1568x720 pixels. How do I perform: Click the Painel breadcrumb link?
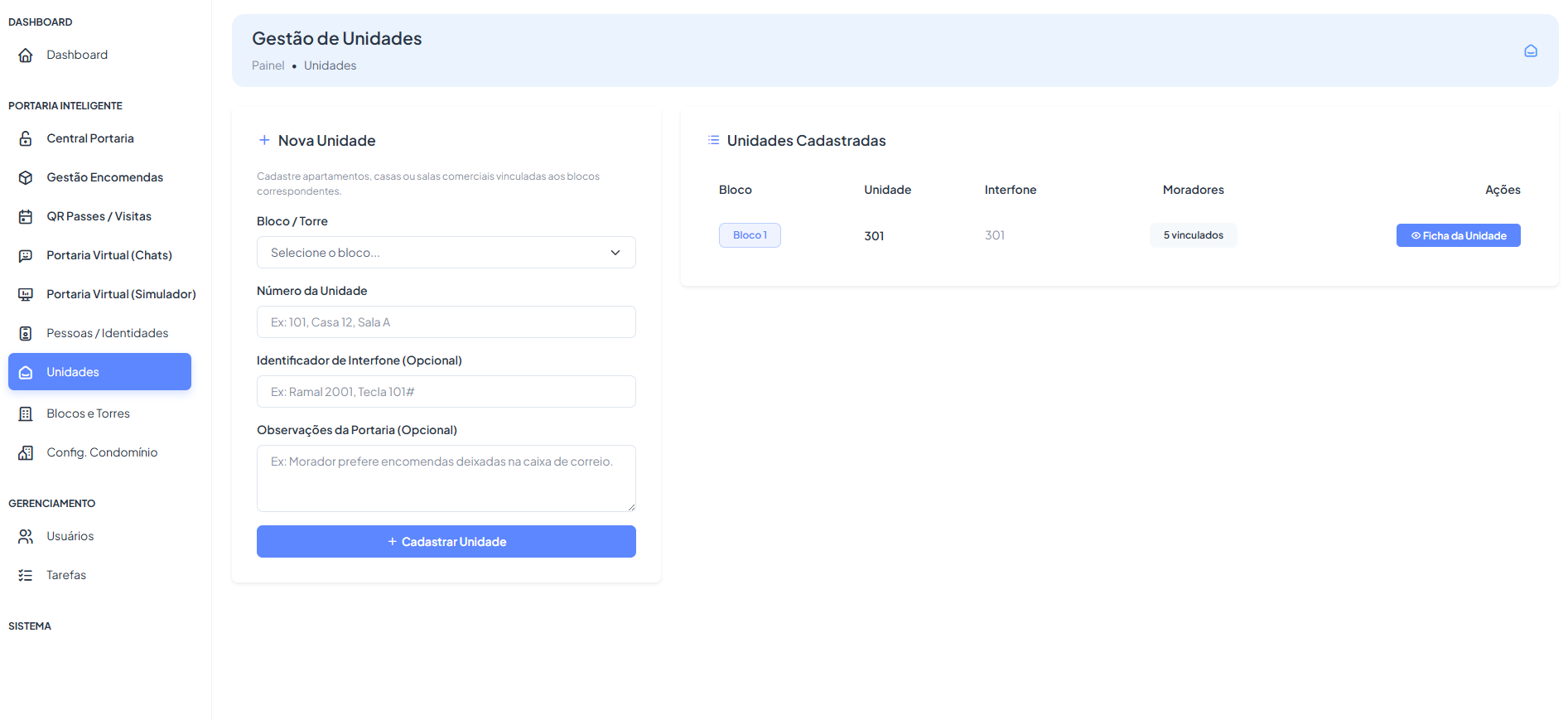pos(268,65)
